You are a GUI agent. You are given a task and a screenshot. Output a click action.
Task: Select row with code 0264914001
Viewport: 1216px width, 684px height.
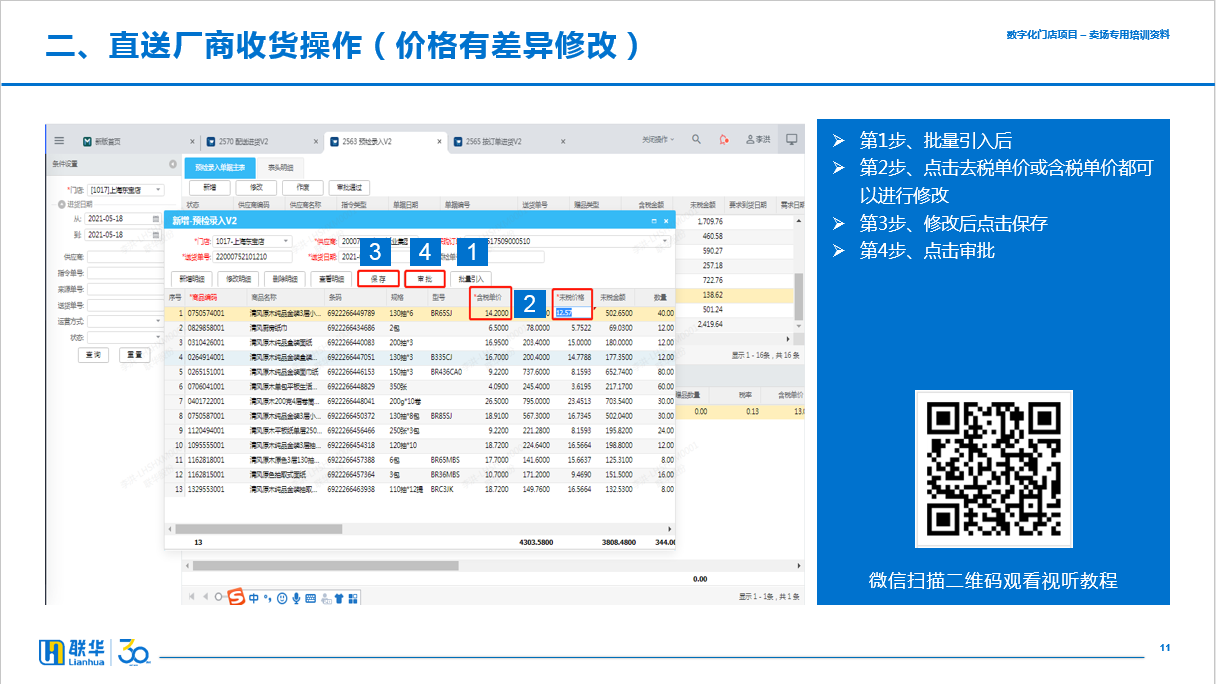[x=420, y=356]
